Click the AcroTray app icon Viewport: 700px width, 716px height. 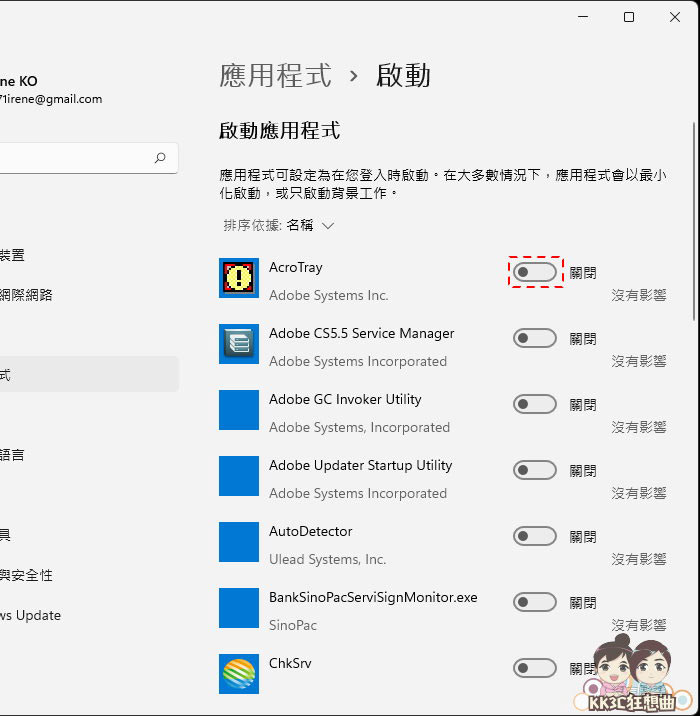coord(239,278)
